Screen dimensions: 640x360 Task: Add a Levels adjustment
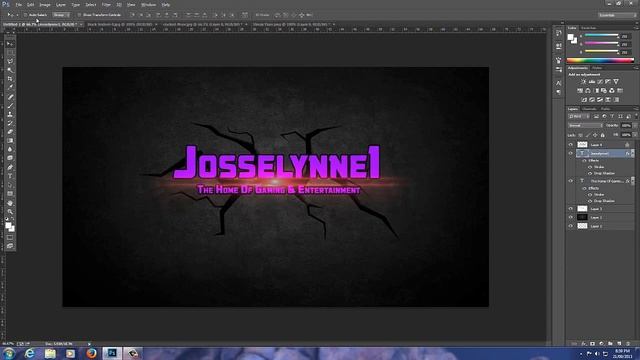pyautogui.click(x=591, y=82)
